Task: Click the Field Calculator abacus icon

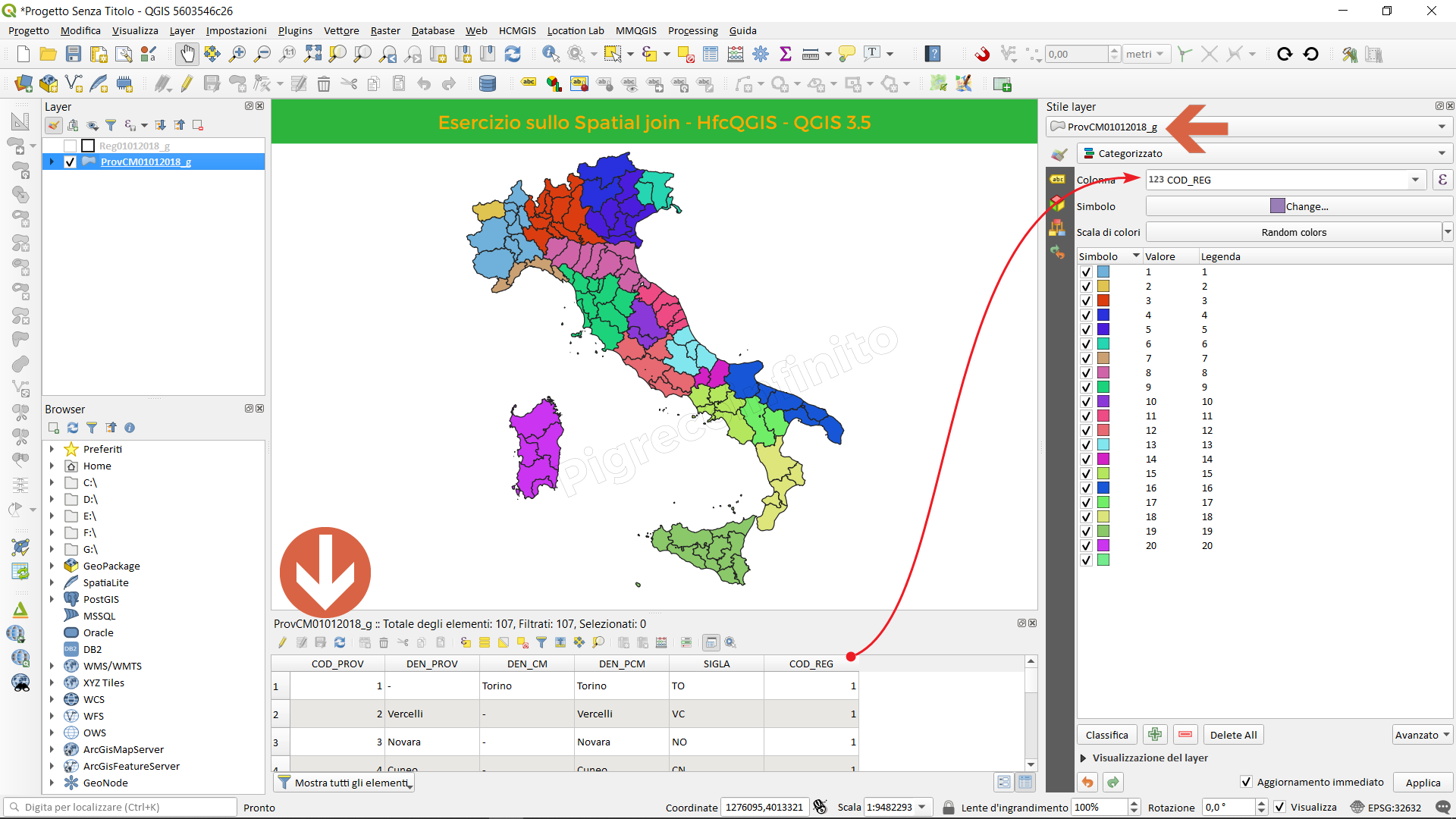Action: pyautogui.click(x=736, y=54)
